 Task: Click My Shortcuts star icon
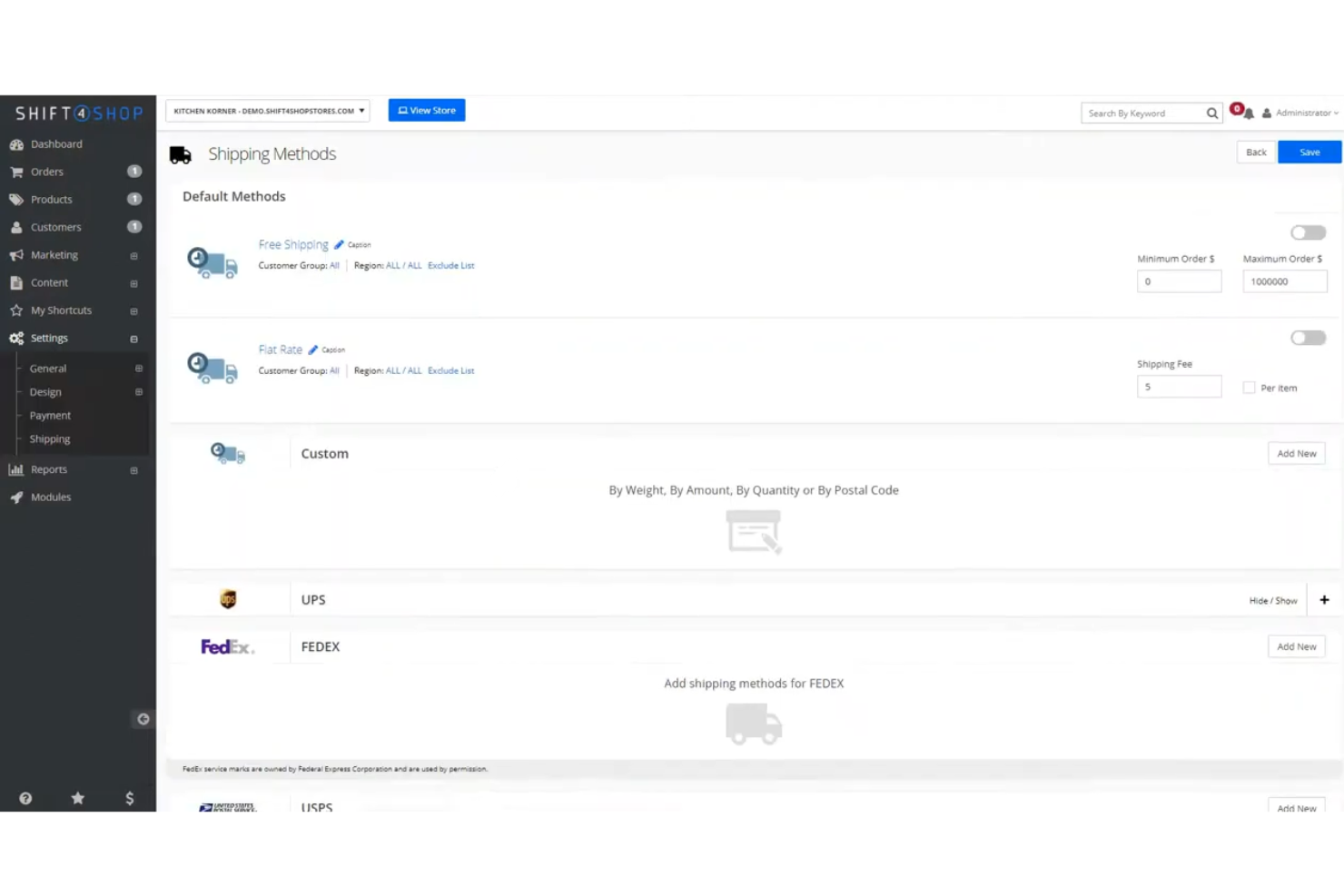tap(16, 310)
